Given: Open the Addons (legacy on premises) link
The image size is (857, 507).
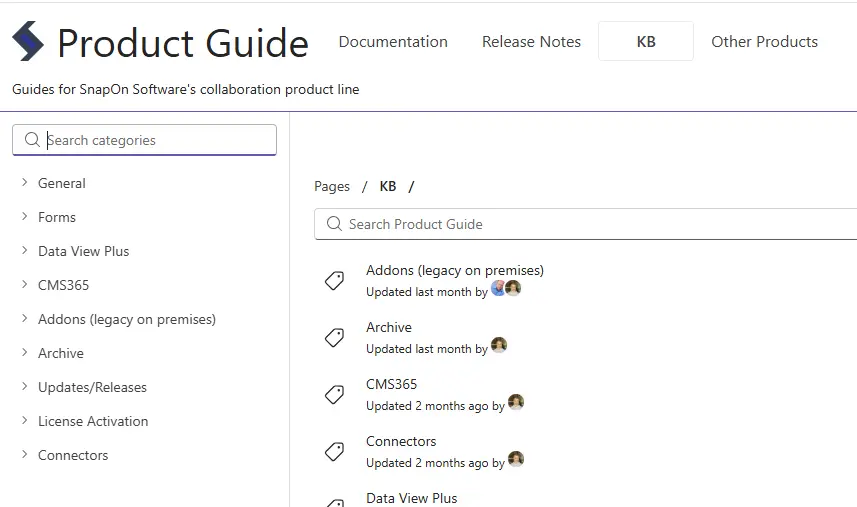Looking at the screenshot, I should (x=455, y=270).
